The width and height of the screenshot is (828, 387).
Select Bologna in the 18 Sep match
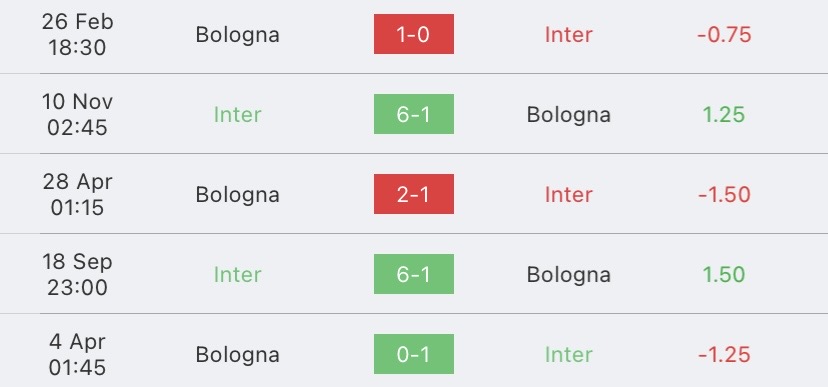(568, 275)
